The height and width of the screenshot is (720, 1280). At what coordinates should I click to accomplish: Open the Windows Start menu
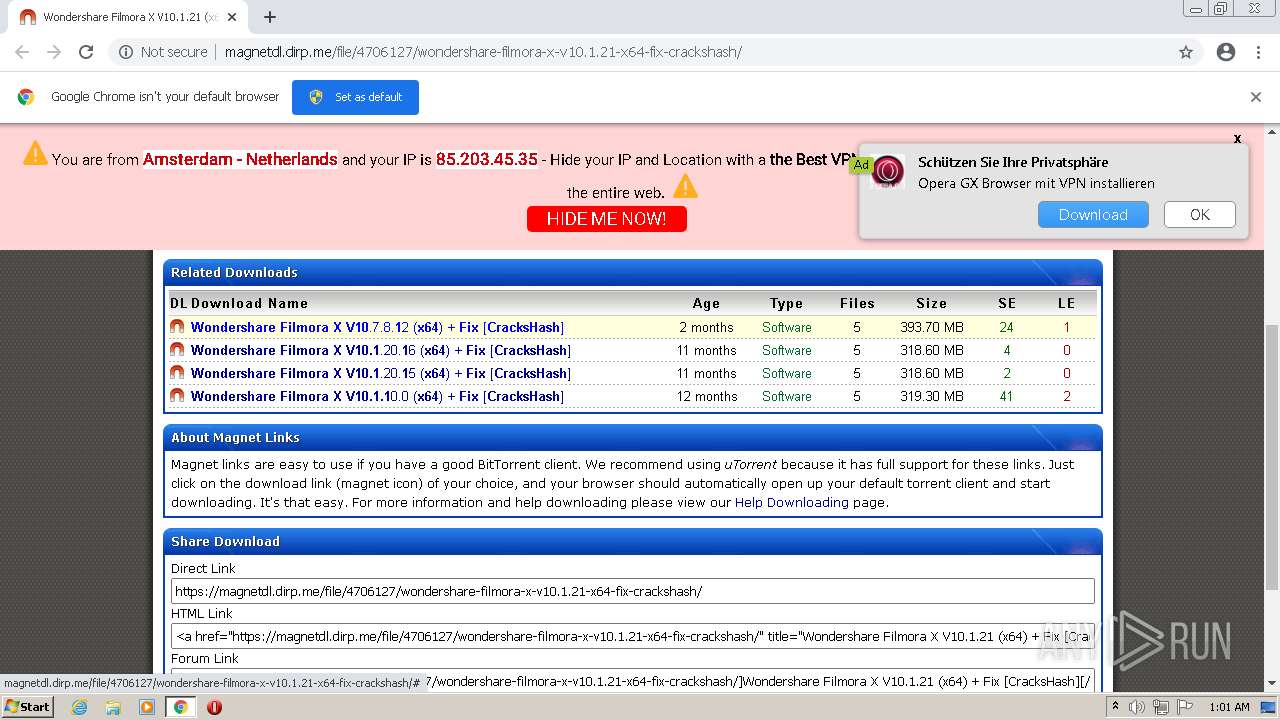tap(27, 706)
